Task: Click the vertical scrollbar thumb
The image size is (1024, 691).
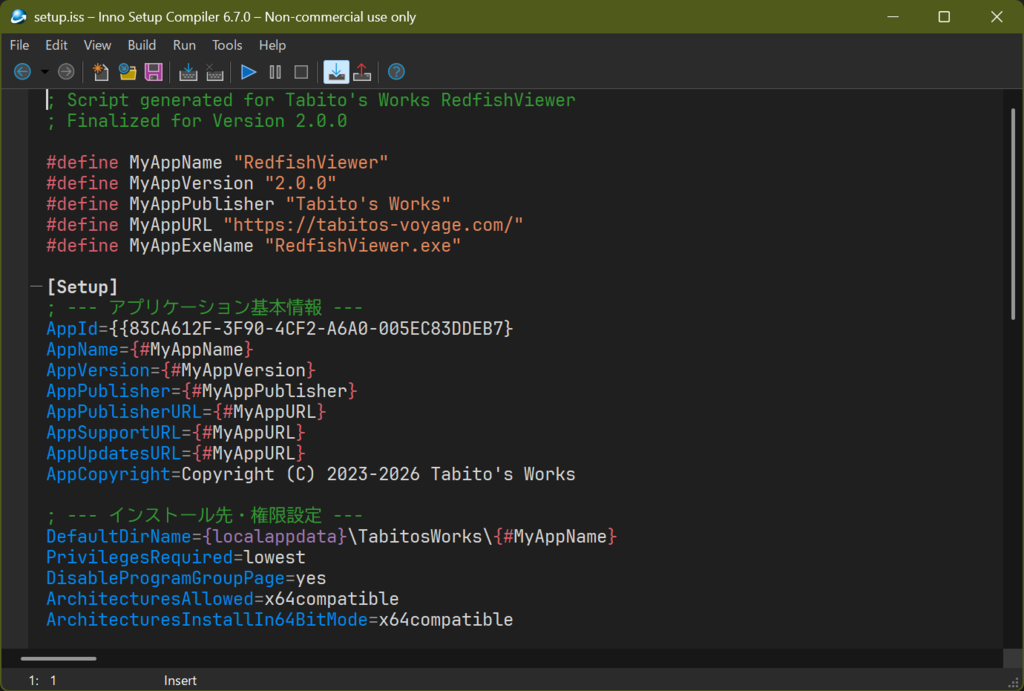Action: (x=1013, y=214)
